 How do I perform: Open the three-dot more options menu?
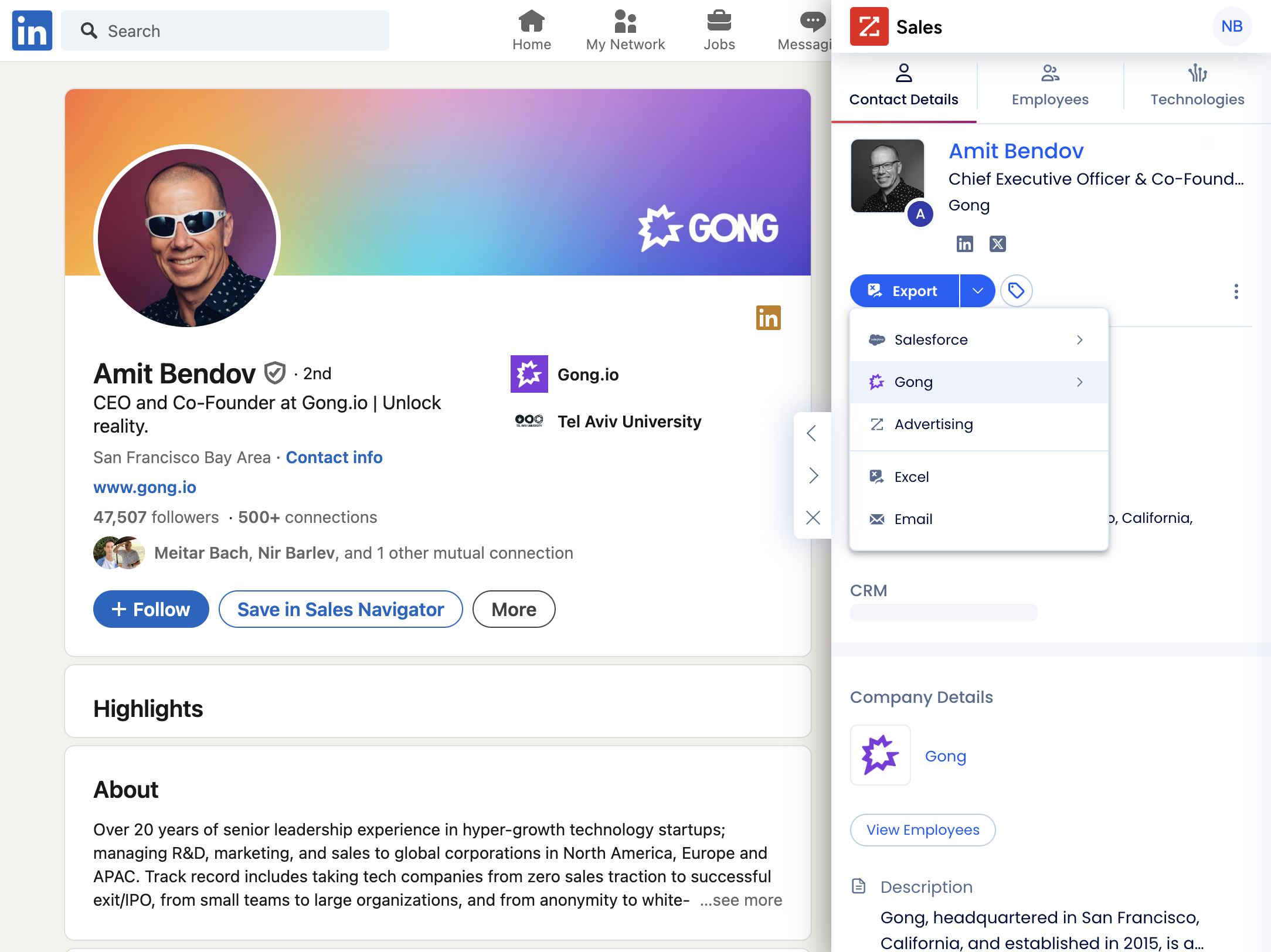(x=1236, y=291)
